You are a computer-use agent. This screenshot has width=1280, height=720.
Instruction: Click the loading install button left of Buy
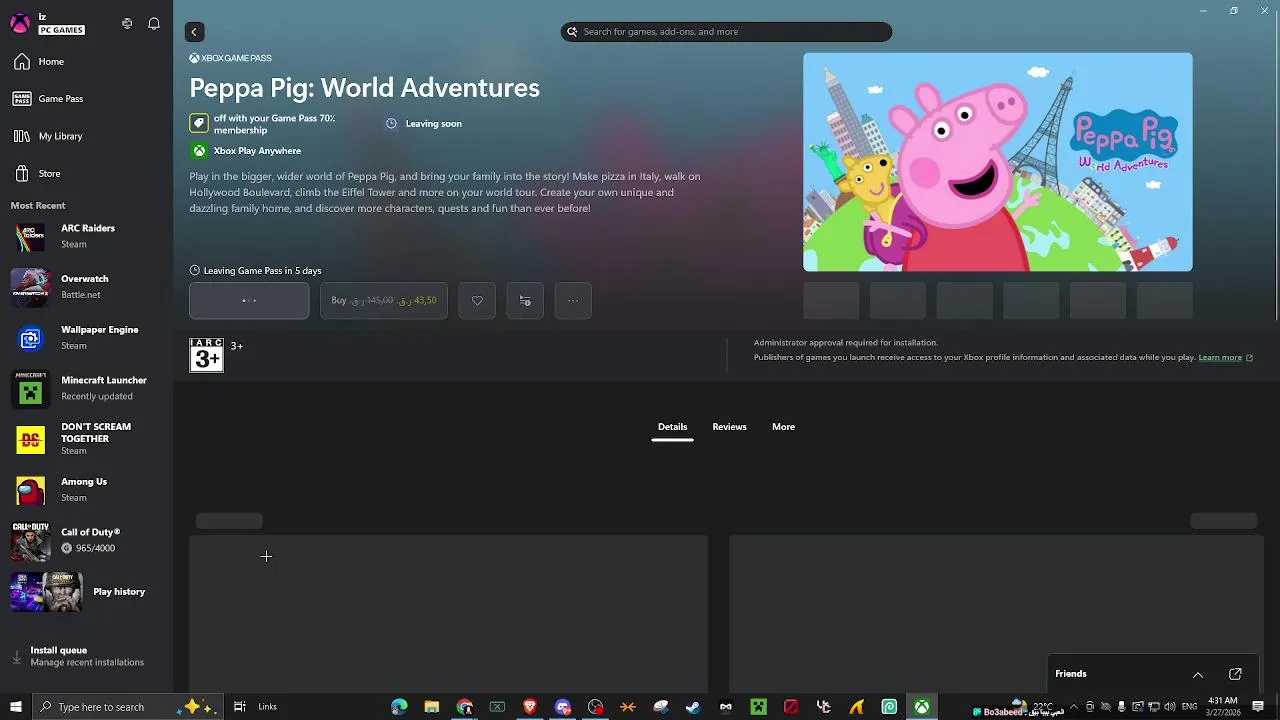coord(249,300)
